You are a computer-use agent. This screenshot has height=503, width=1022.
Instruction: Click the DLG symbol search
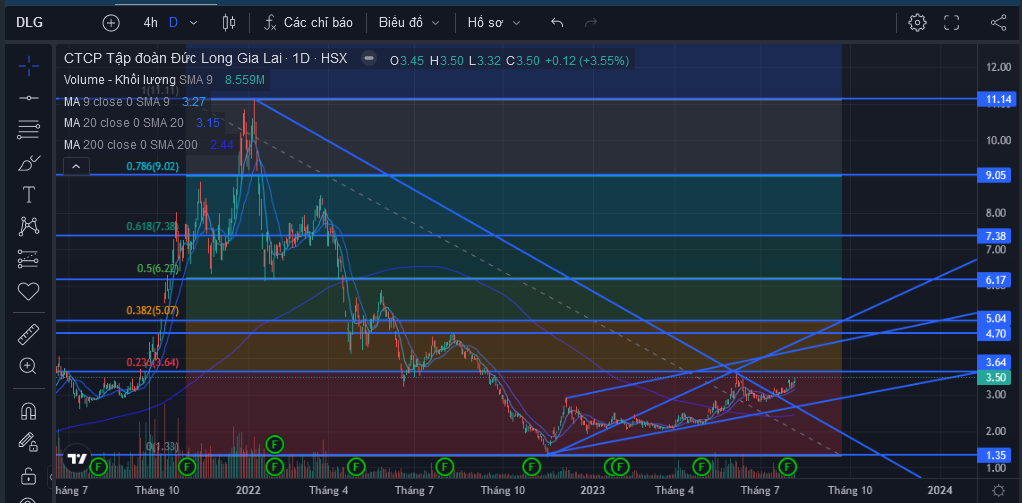pos(29,23)
